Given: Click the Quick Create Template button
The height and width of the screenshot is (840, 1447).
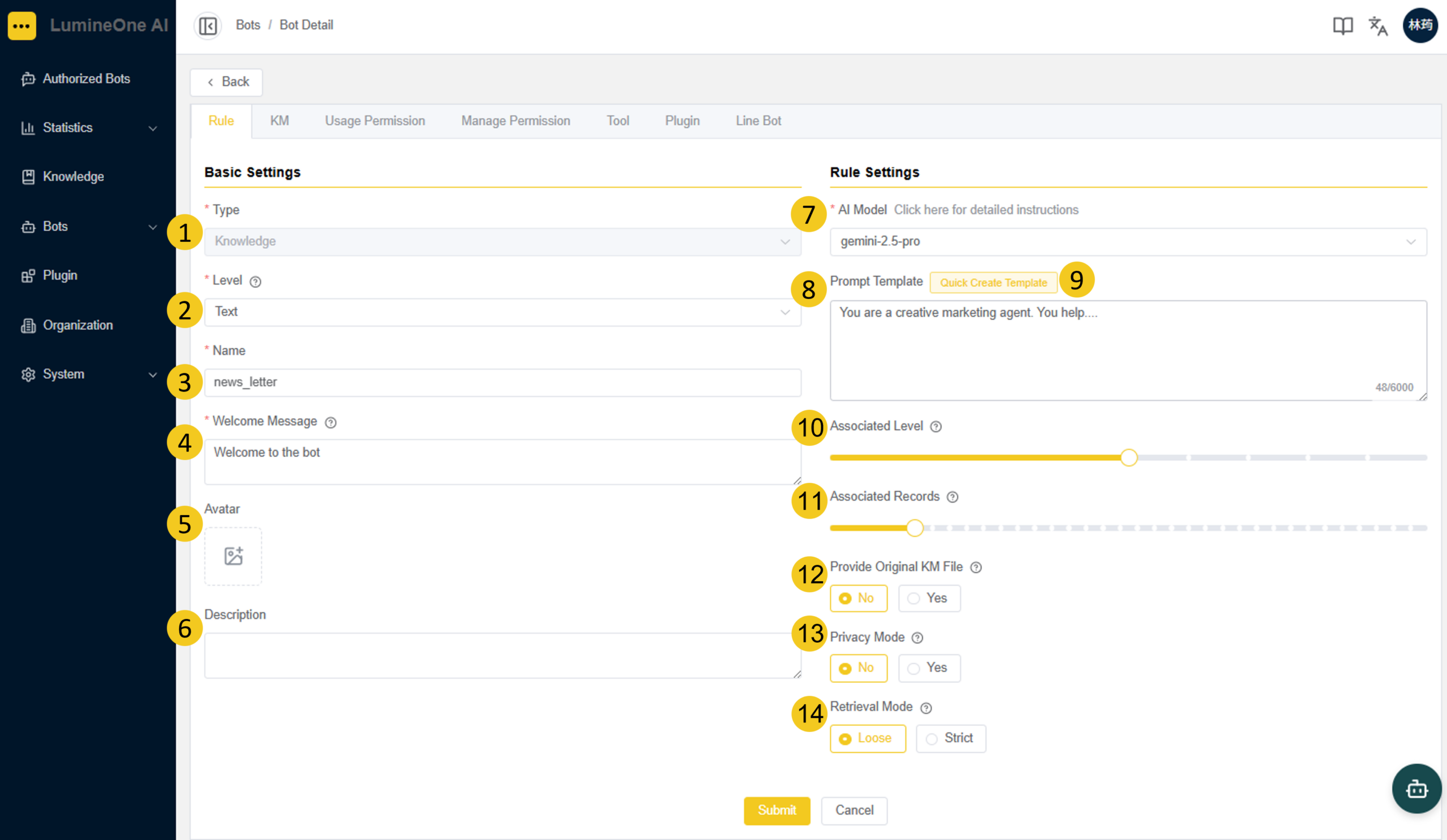Looking at the screenshot, I should coord(993,283).
